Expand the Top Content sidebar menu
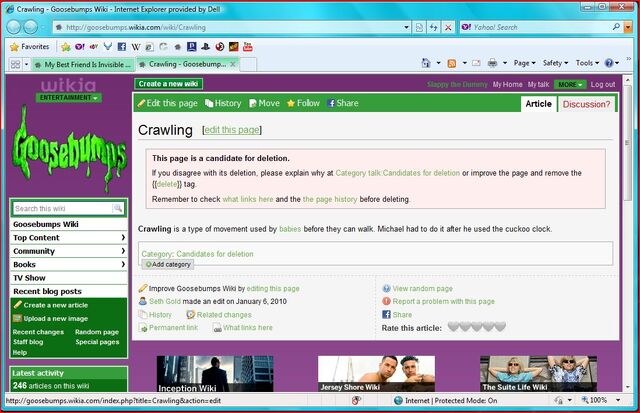 pyautogui.click(x=69, y=238)
